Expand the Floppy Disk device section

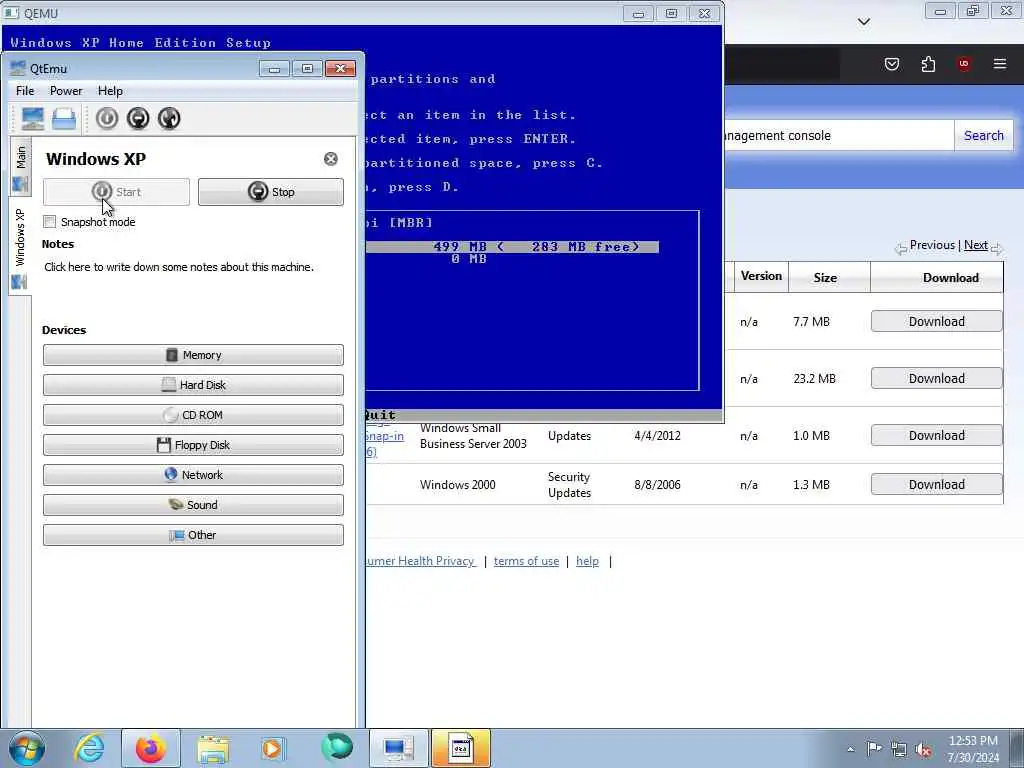[x=193, y=445]
